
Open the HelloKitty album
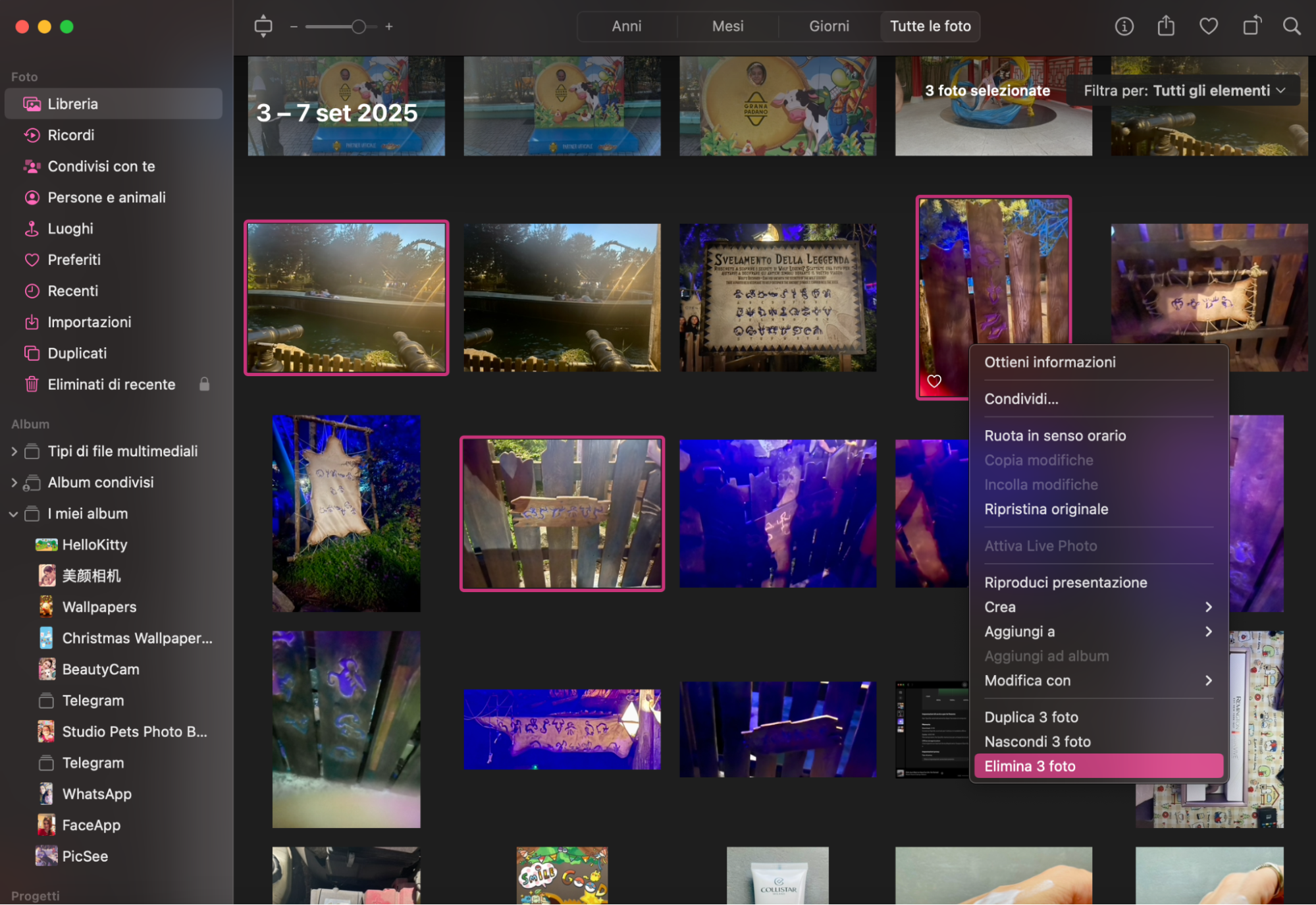coord(94,545)
